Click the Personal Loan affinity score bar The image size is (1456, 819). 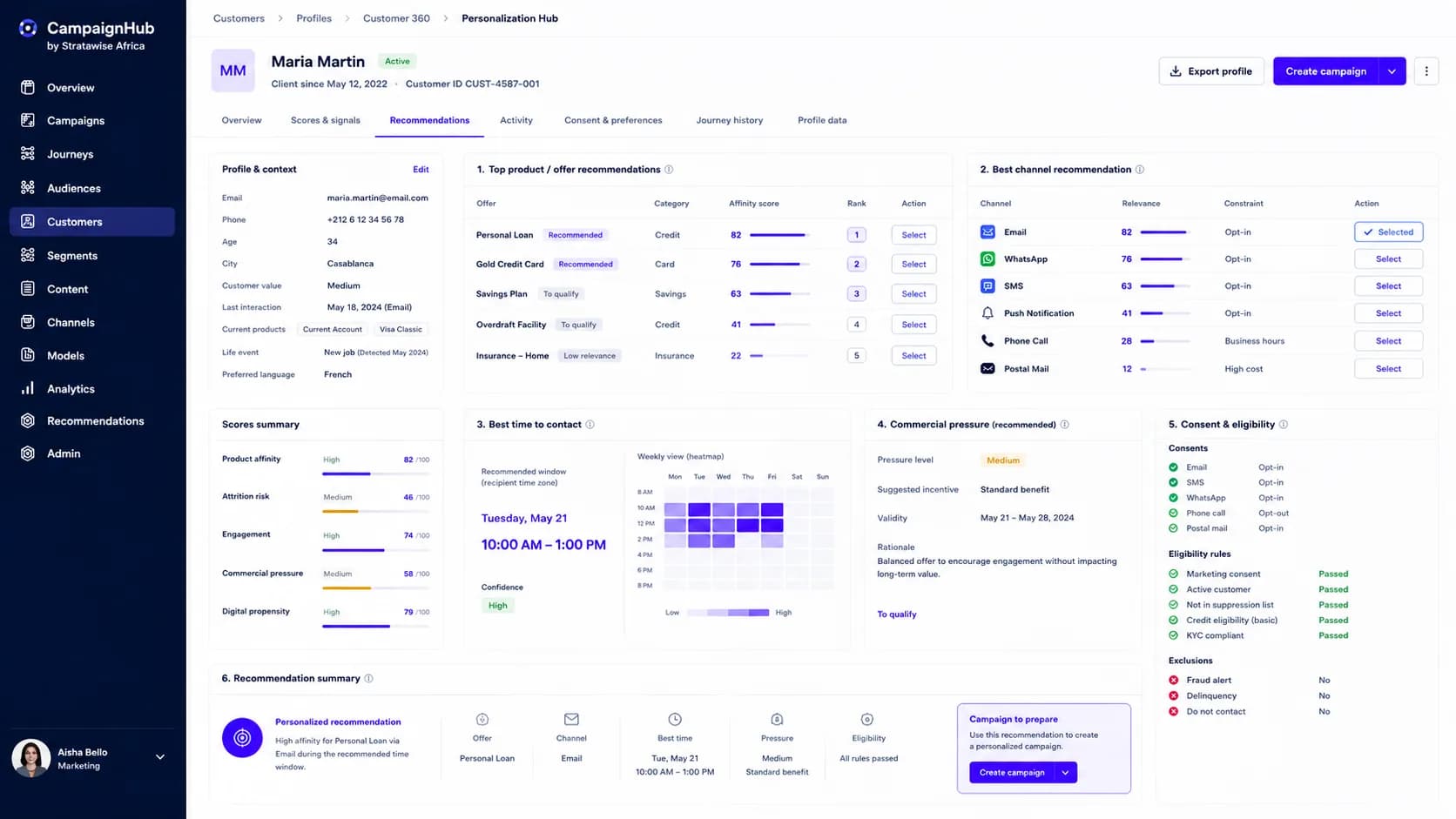[779, 235]
